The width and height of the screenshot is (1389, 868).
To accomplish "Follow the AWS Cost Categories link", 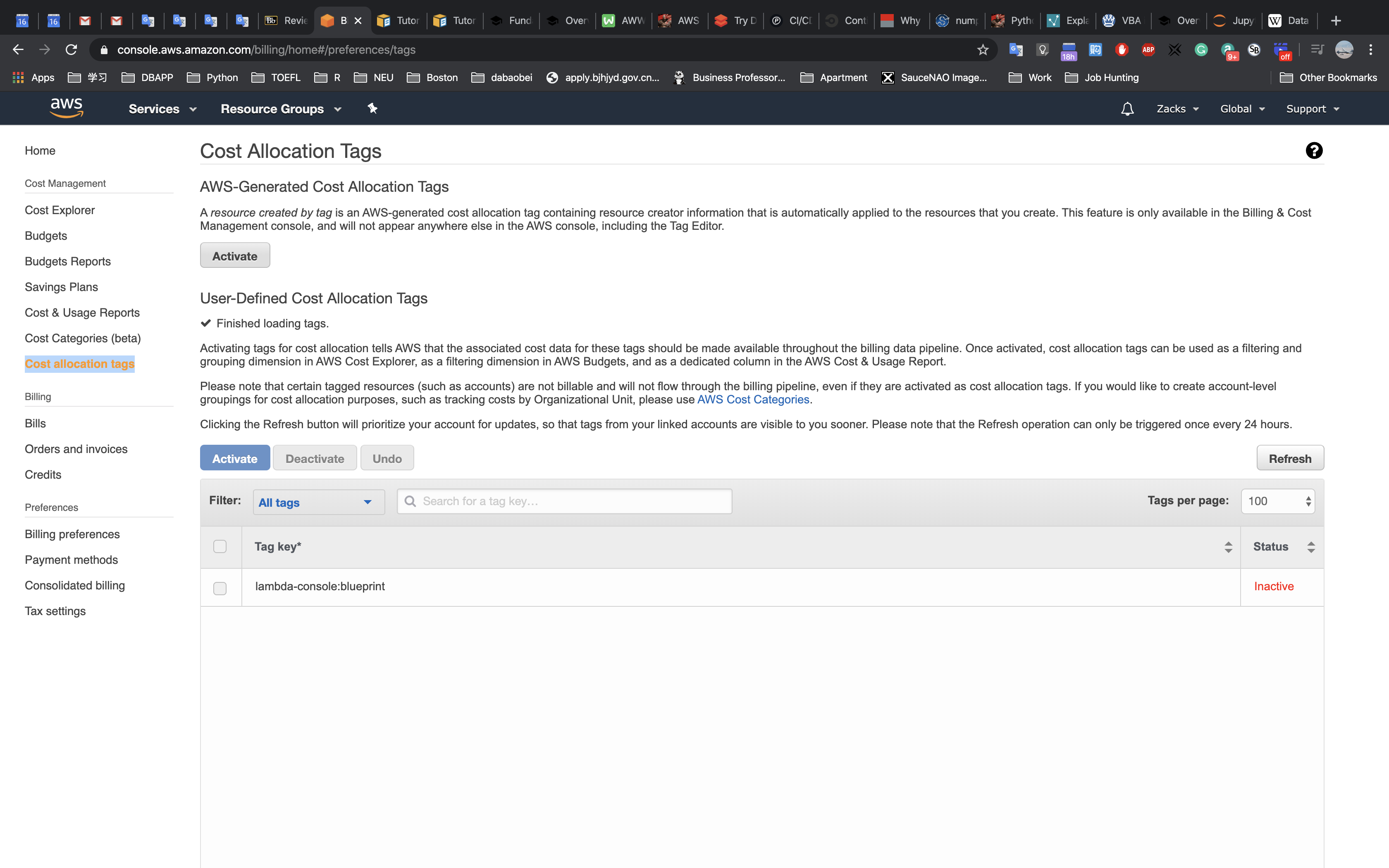I will point(753,400).
